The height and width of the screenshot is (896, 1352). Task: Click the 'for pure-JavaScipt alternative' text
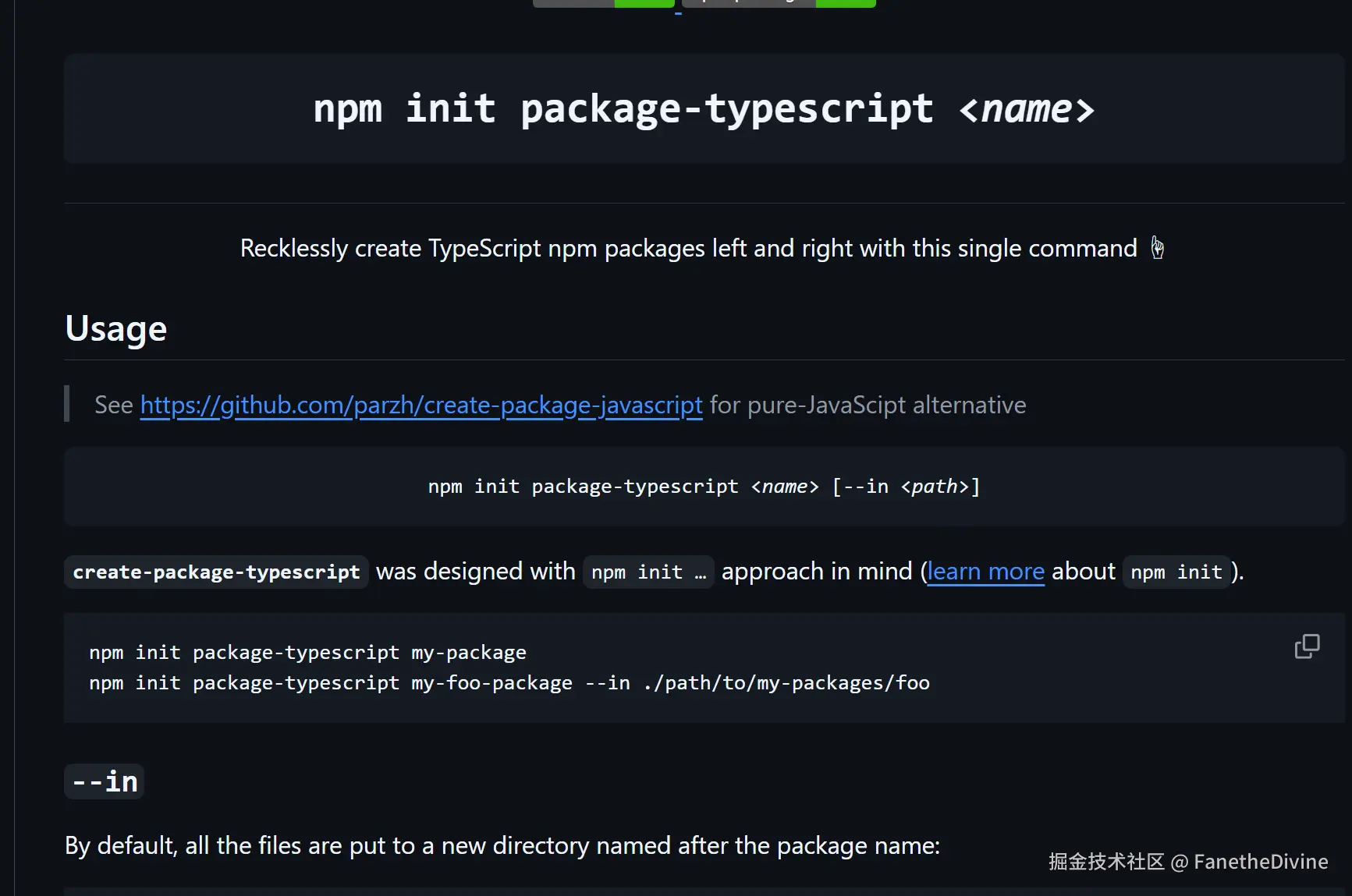coord(868,406)
